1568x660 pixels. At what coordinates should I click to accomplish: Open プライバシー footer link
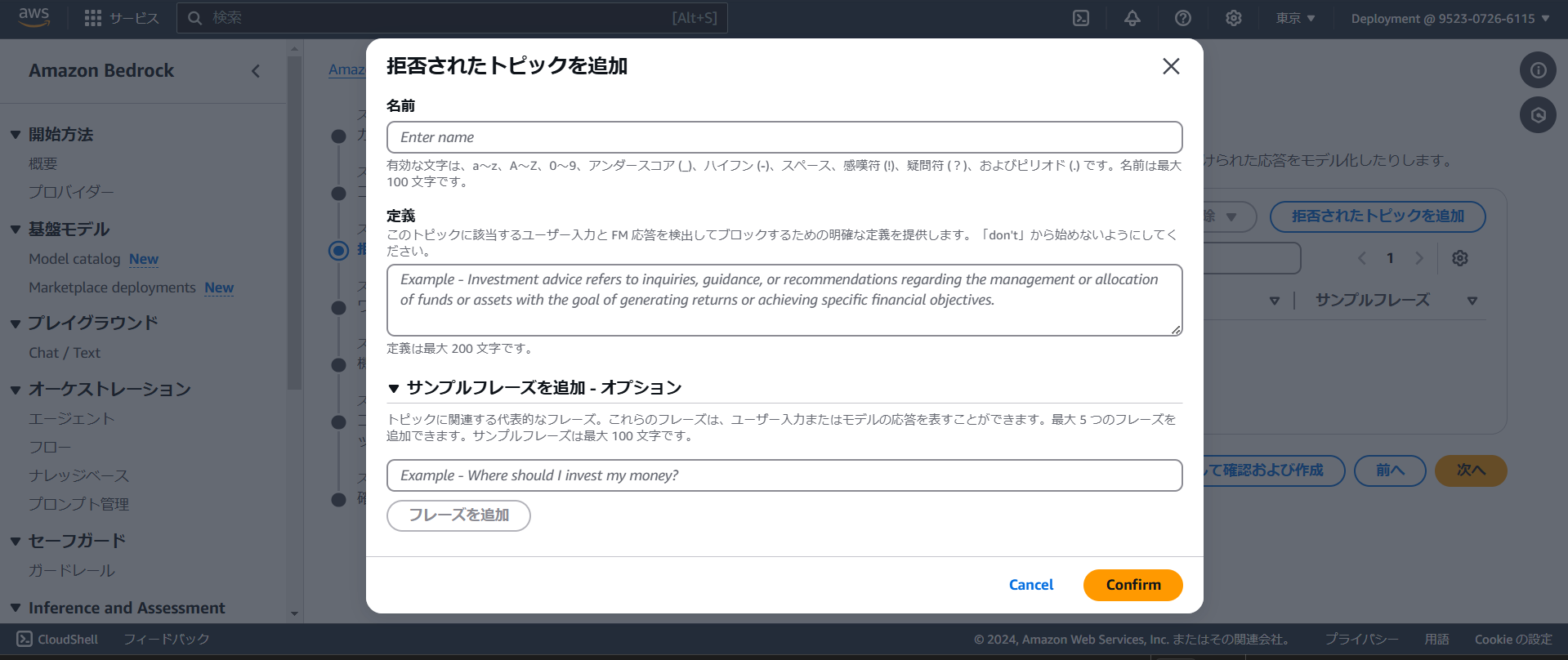(x=1361, y=639)
